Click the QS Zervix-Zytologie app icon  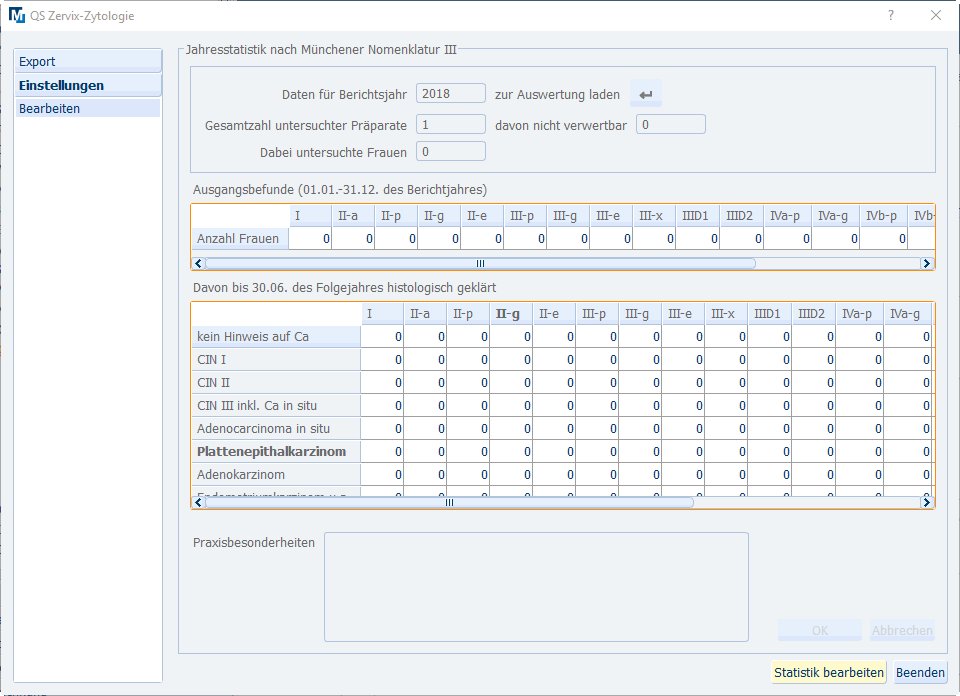16,16
